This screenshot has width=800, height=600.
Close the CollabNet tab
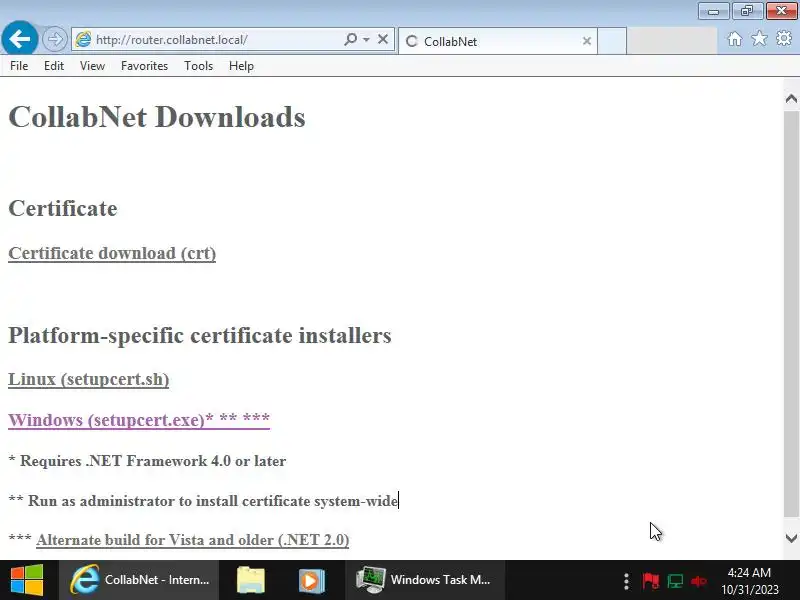[587, 41]
